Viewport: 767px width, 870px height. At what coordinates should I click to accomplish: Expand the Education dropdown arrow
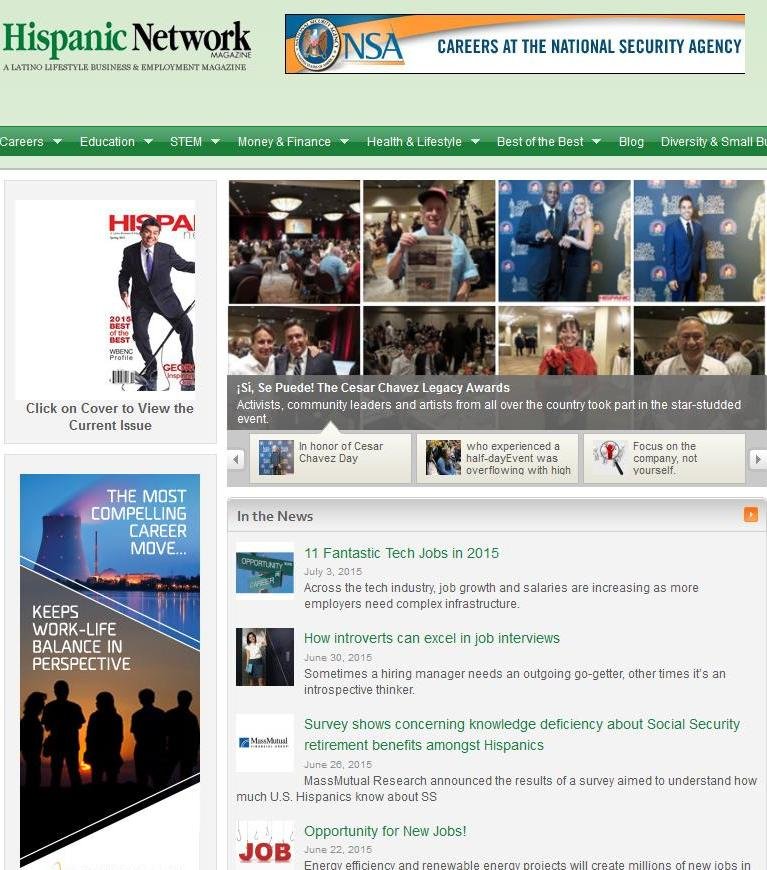click(x=148, y=141)
